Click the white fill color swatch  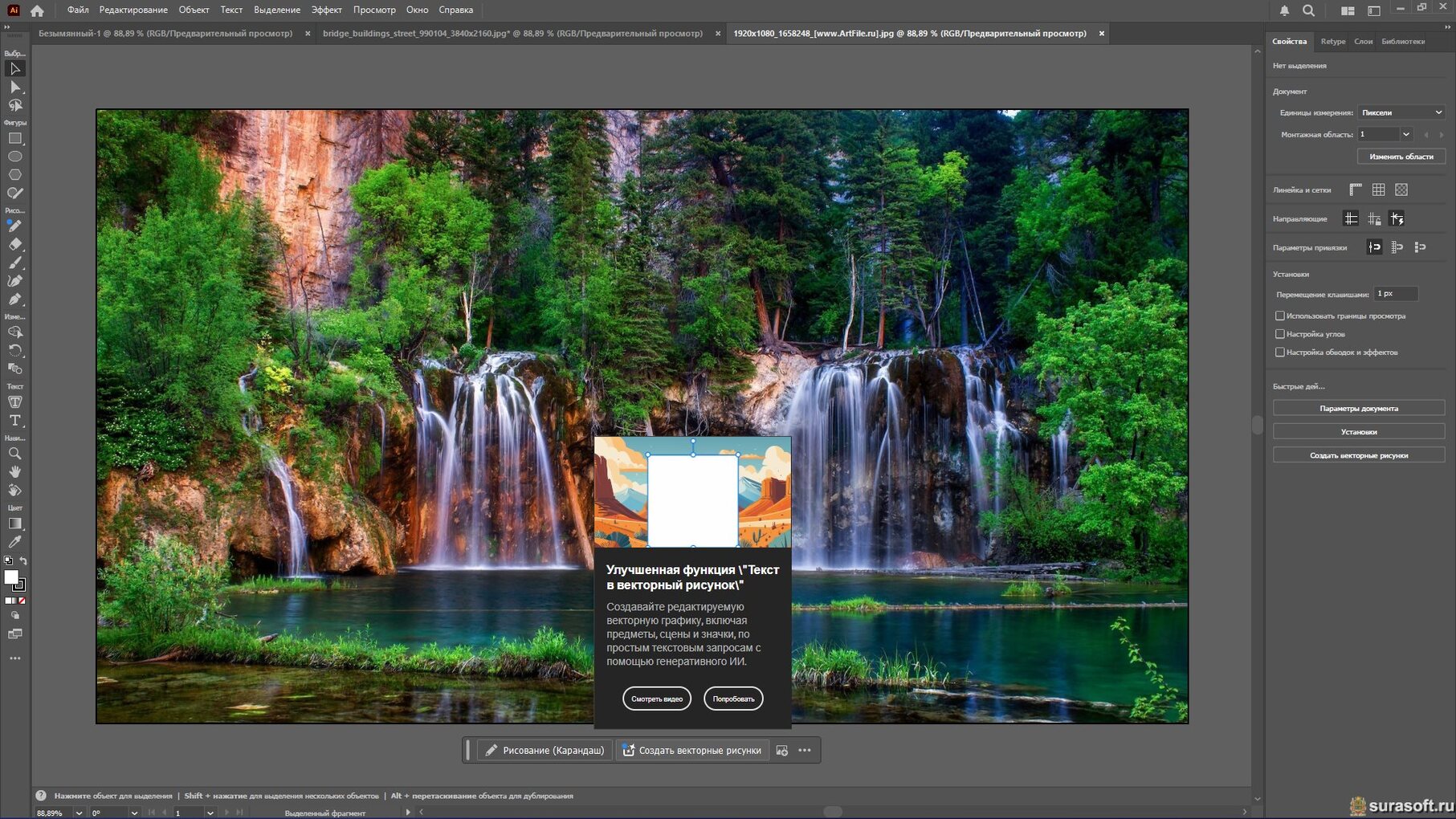(11, 577)
